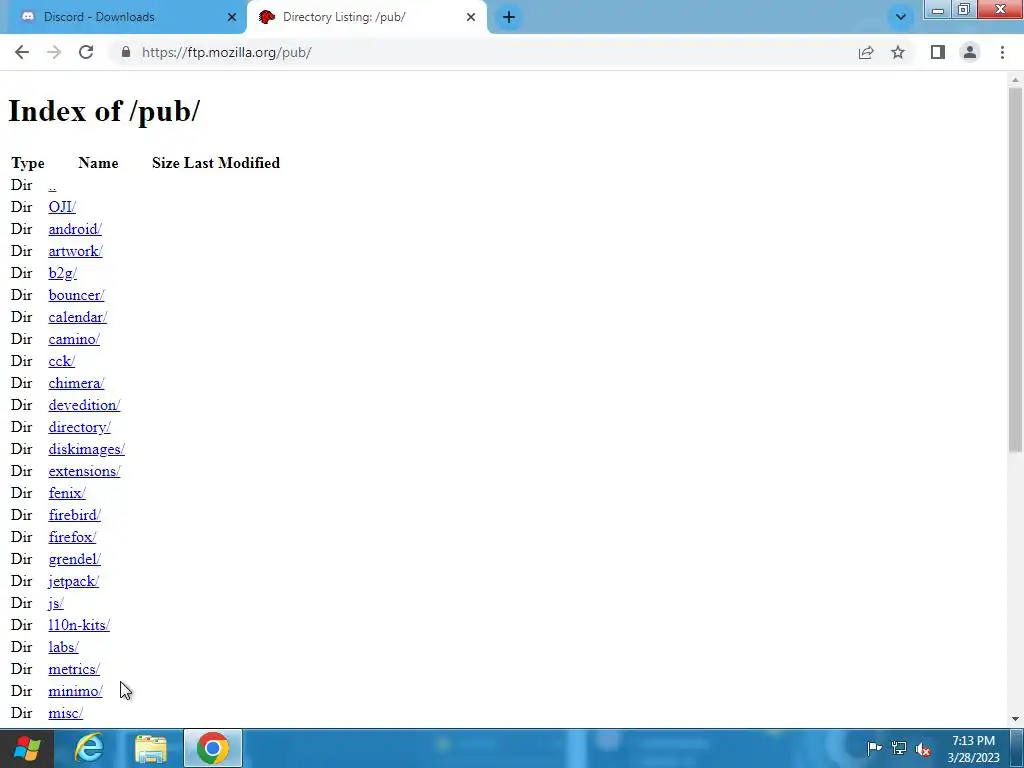1024x768 pixels.
Task: Open the android/ directory
Action: [x=75, y=229]
